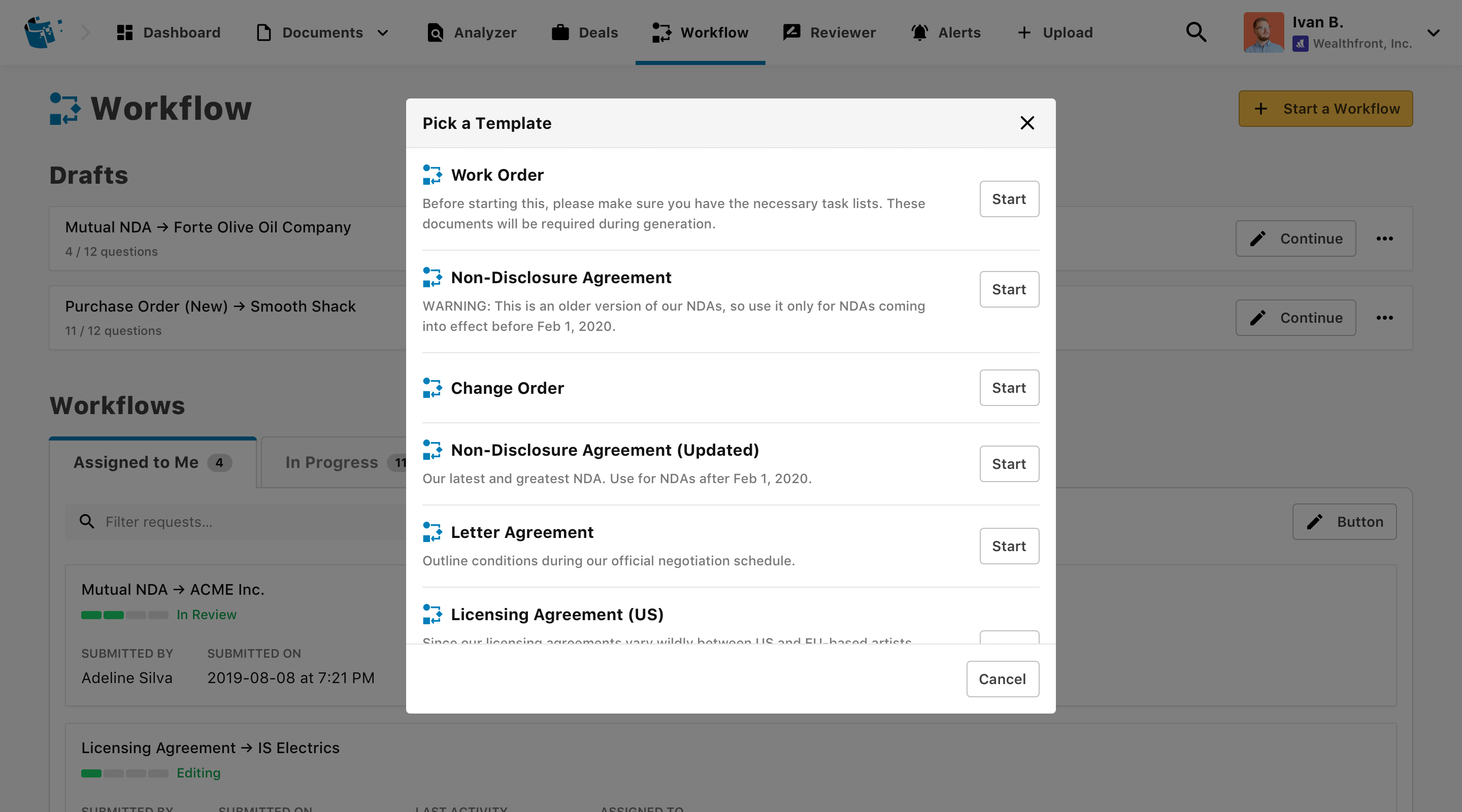Click the Reviewer comment-edit icon

coord(792,32)
